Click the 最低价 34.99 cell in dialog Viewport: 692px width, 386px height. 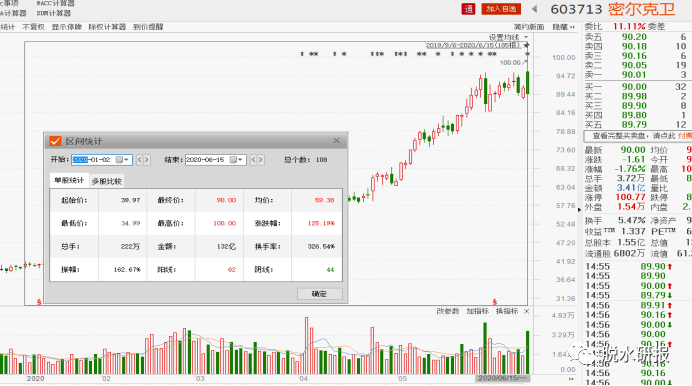130,223
